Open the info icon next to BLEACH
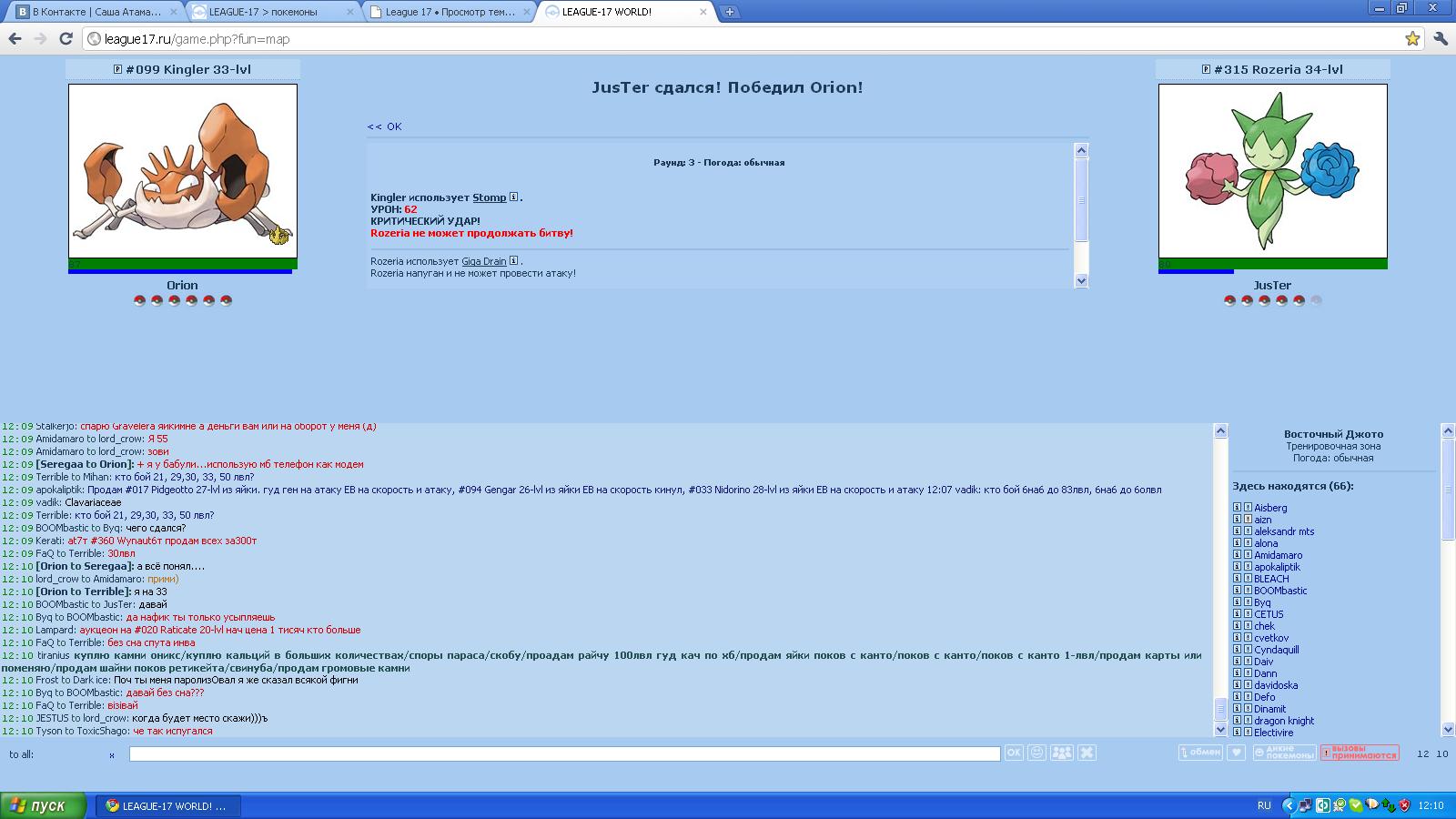 click(1237, 579)
